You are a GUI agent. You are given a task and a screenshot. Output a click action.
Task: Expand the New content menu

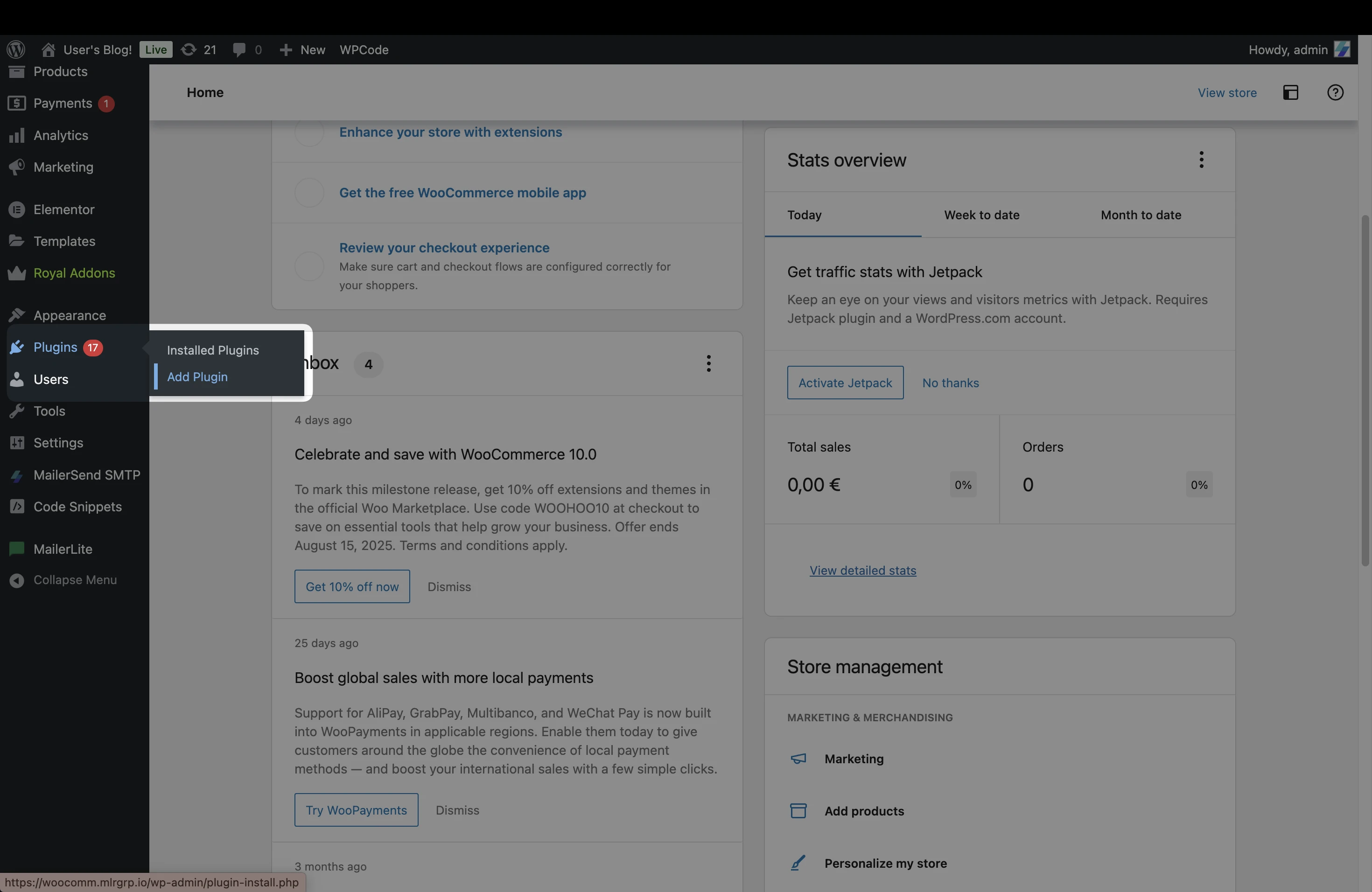pos(302,49)
